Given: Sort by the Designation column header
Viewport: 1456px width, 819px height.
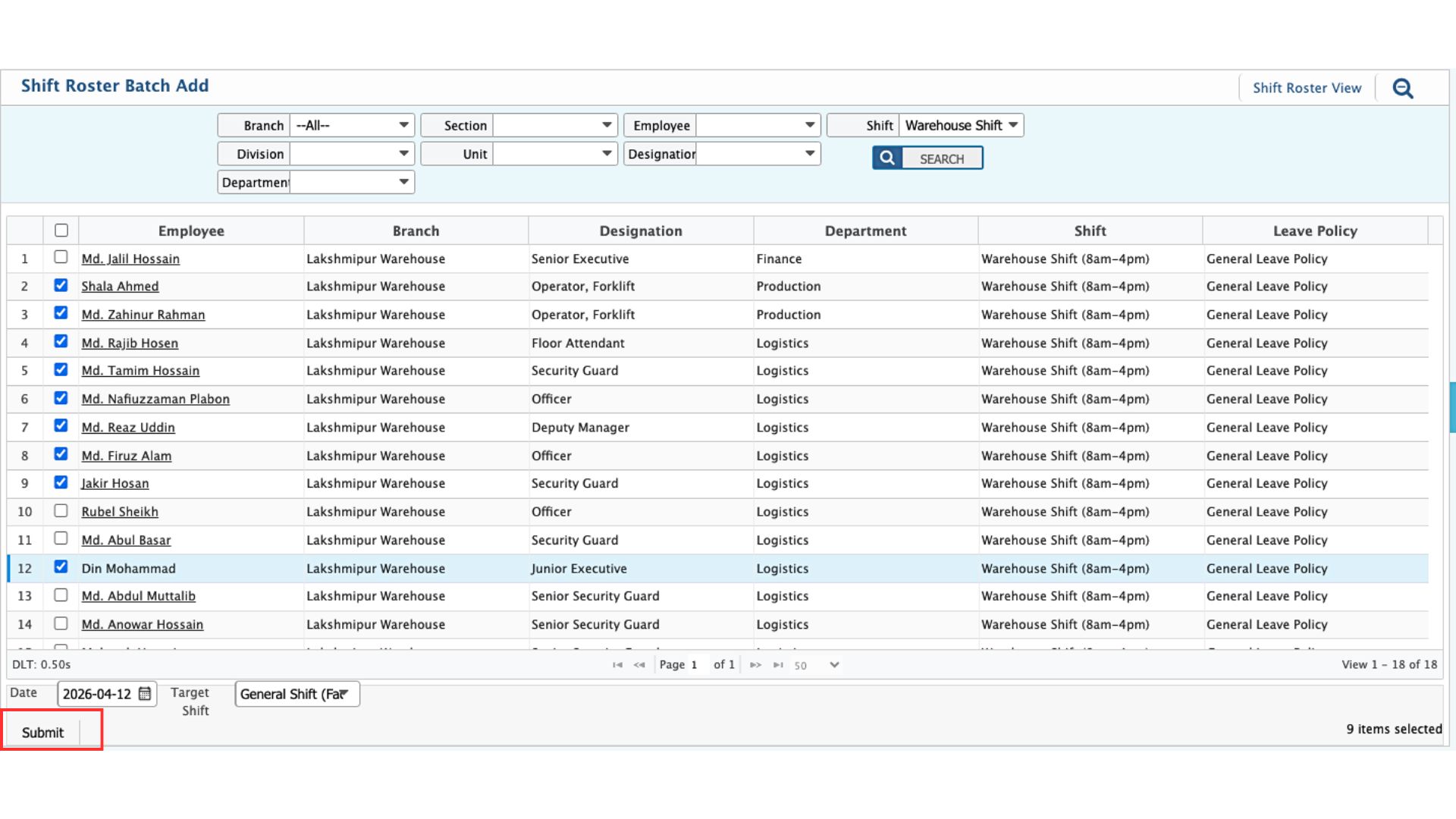Looking at the screenshot, I should click(x=640, y=231).
